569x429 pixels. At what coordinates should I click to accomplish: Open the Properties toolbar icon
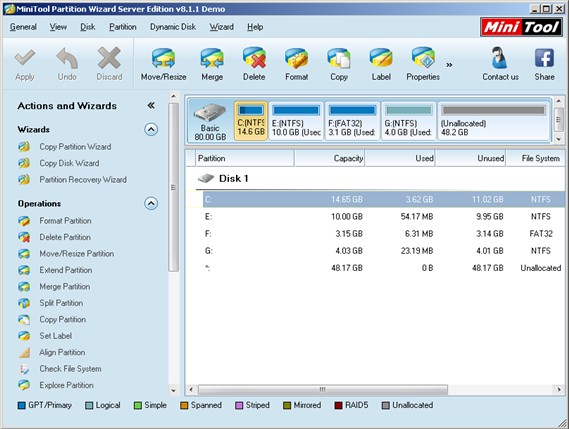(x=423, y=58)
